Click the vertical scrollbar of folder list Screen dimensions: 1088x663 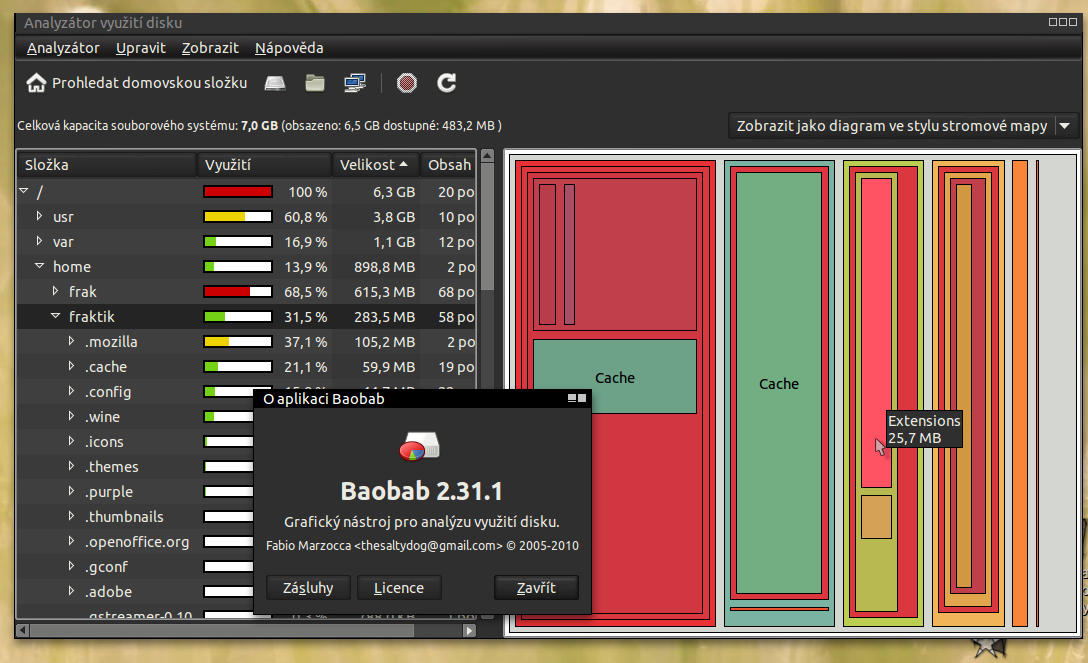[x=487, y=227]
